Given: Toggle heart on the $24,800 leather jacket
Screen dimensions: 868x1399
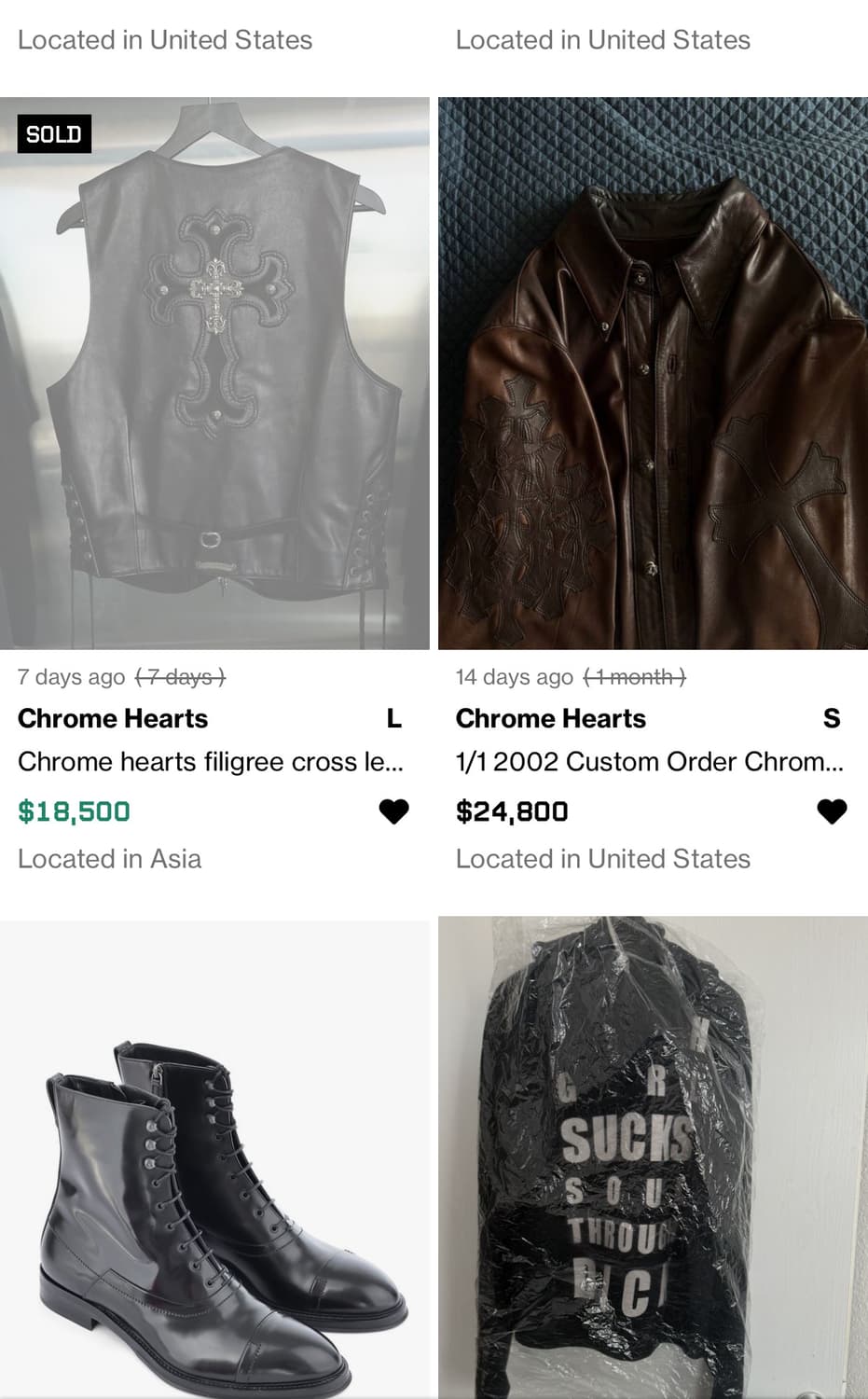Looking at the screenshot, I should pos(832,811).
